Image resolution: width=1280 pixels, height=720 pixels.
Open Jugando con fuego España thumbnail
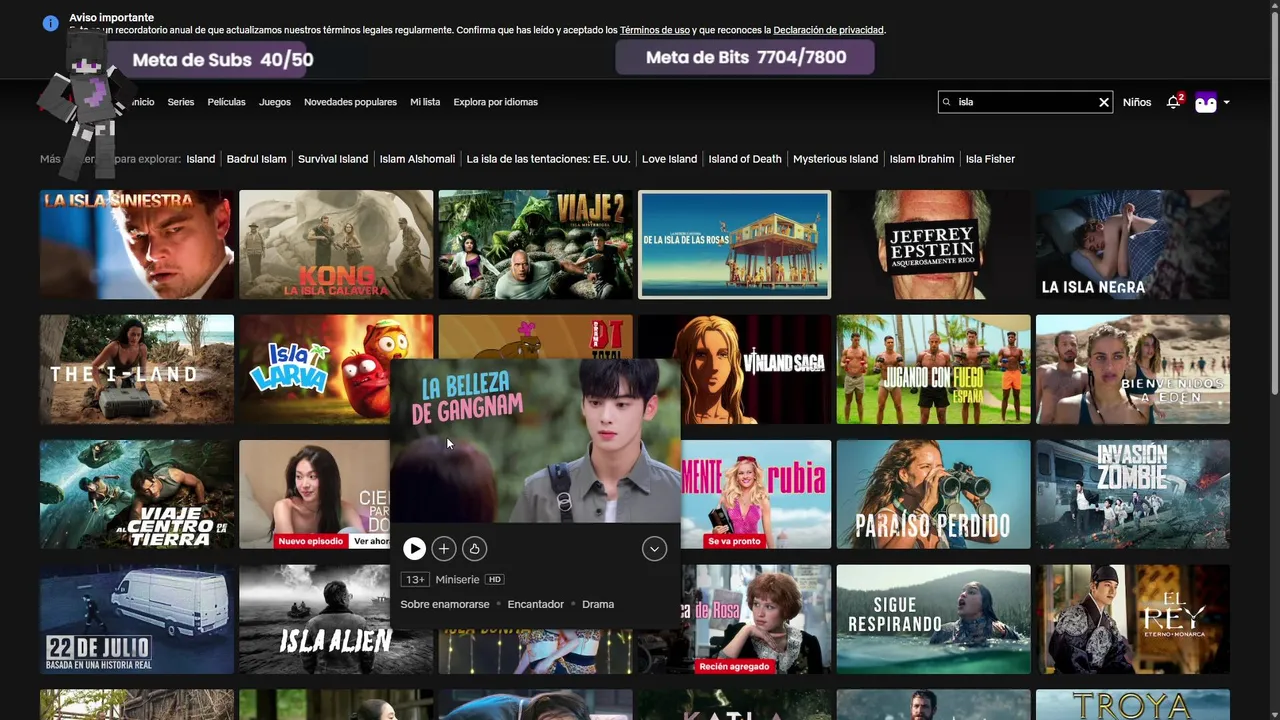click(x=933, y=369)
